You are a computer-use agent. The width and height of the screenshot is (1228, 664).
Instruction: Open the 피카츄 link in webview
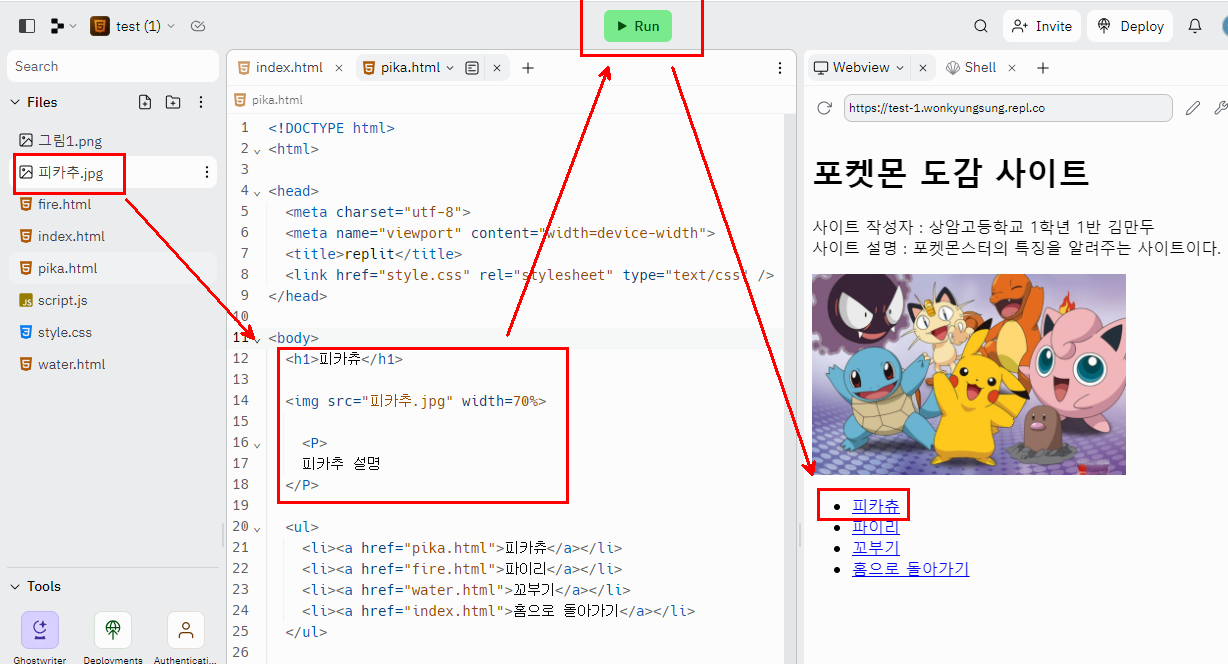tap(876, 506)
